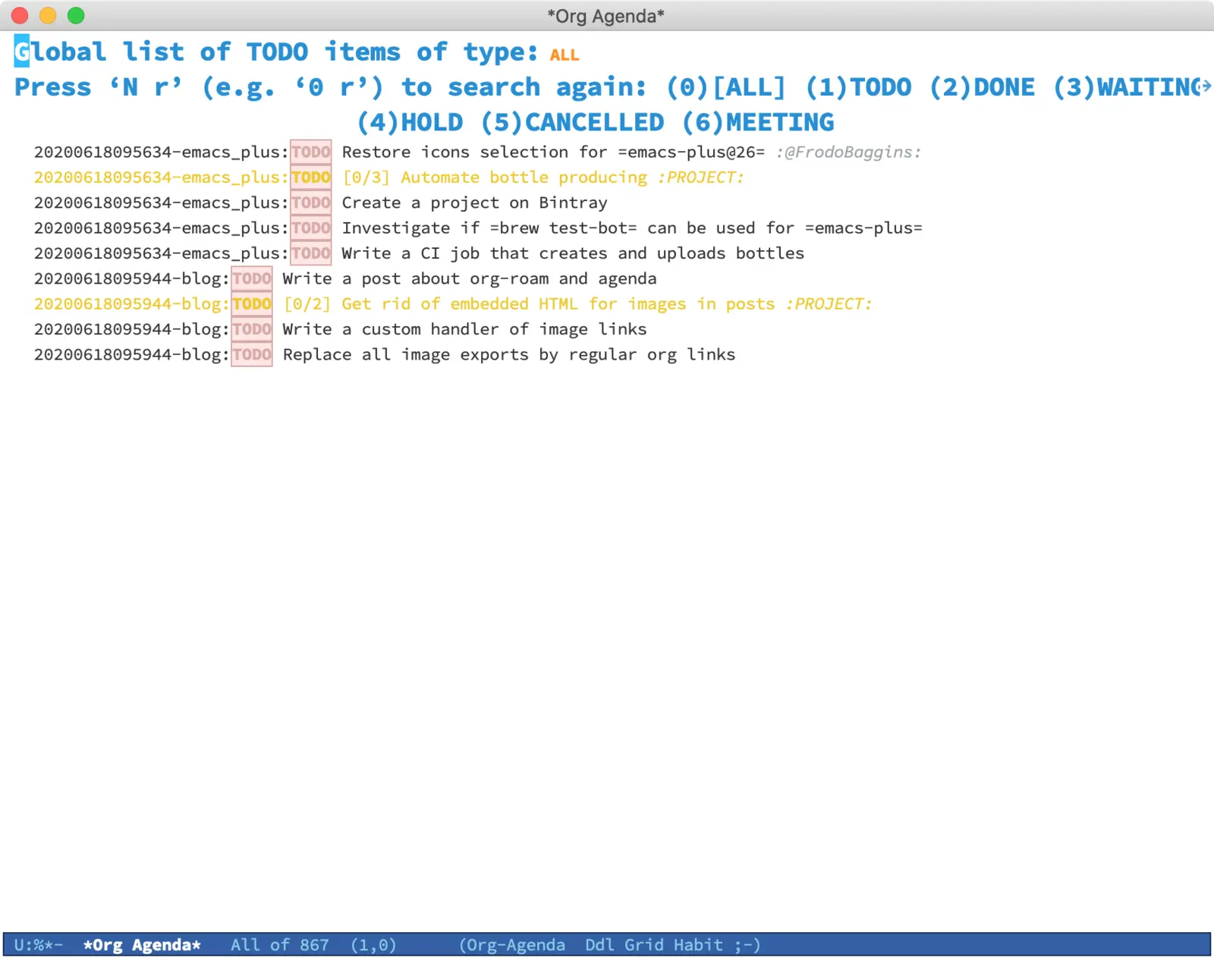Select the (2)DONE filter in header

click(982, 87)
